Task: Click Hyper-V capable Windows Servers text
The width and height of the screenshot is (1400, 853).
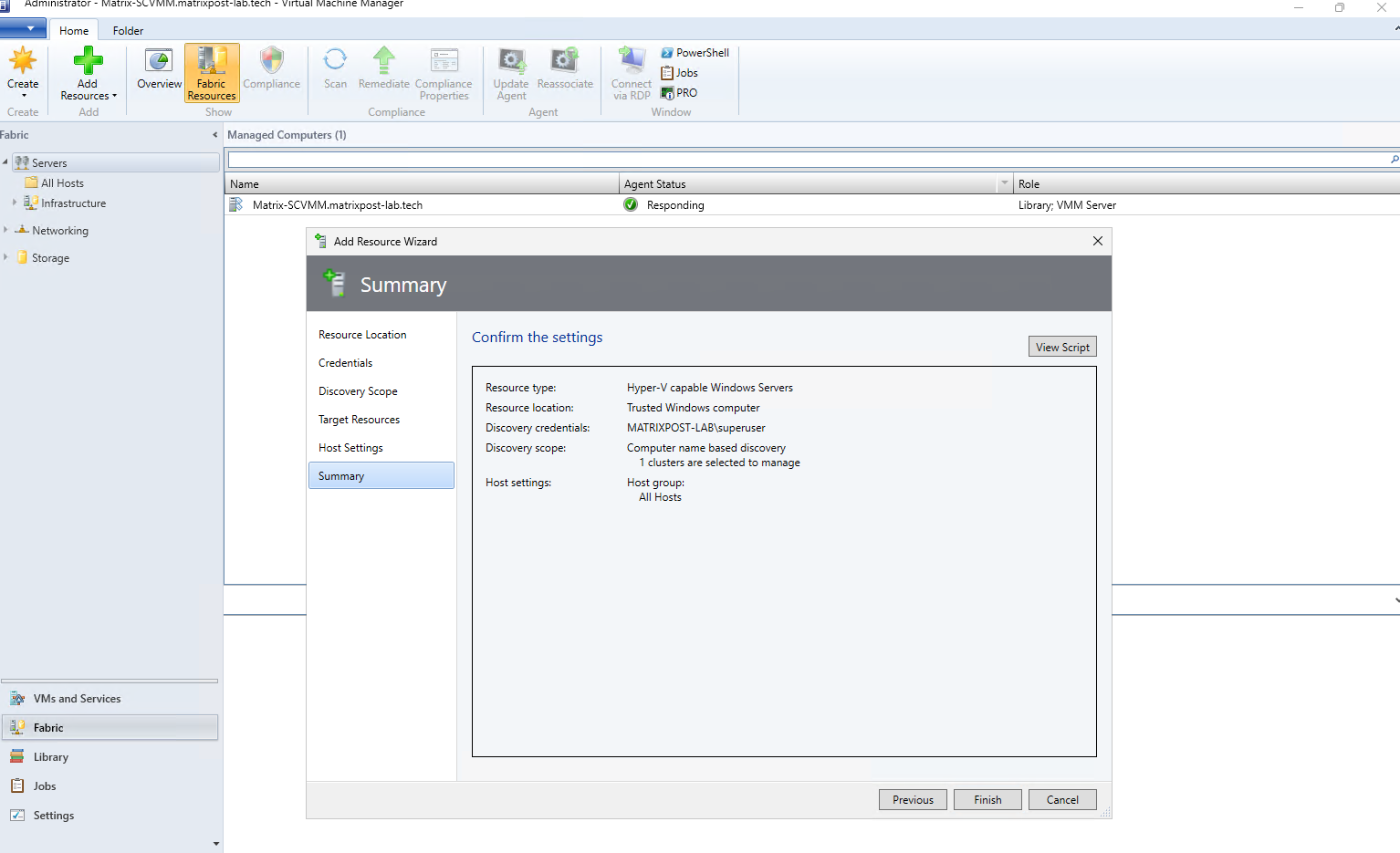Action: tap(710, 388)
